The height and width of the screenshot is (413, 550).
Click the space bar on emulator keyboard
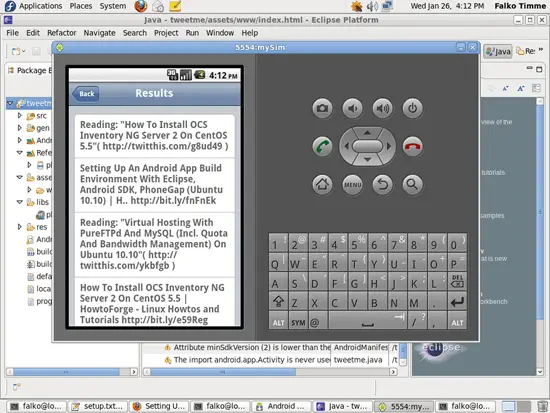pyautogui.click(x=367, y=321)
